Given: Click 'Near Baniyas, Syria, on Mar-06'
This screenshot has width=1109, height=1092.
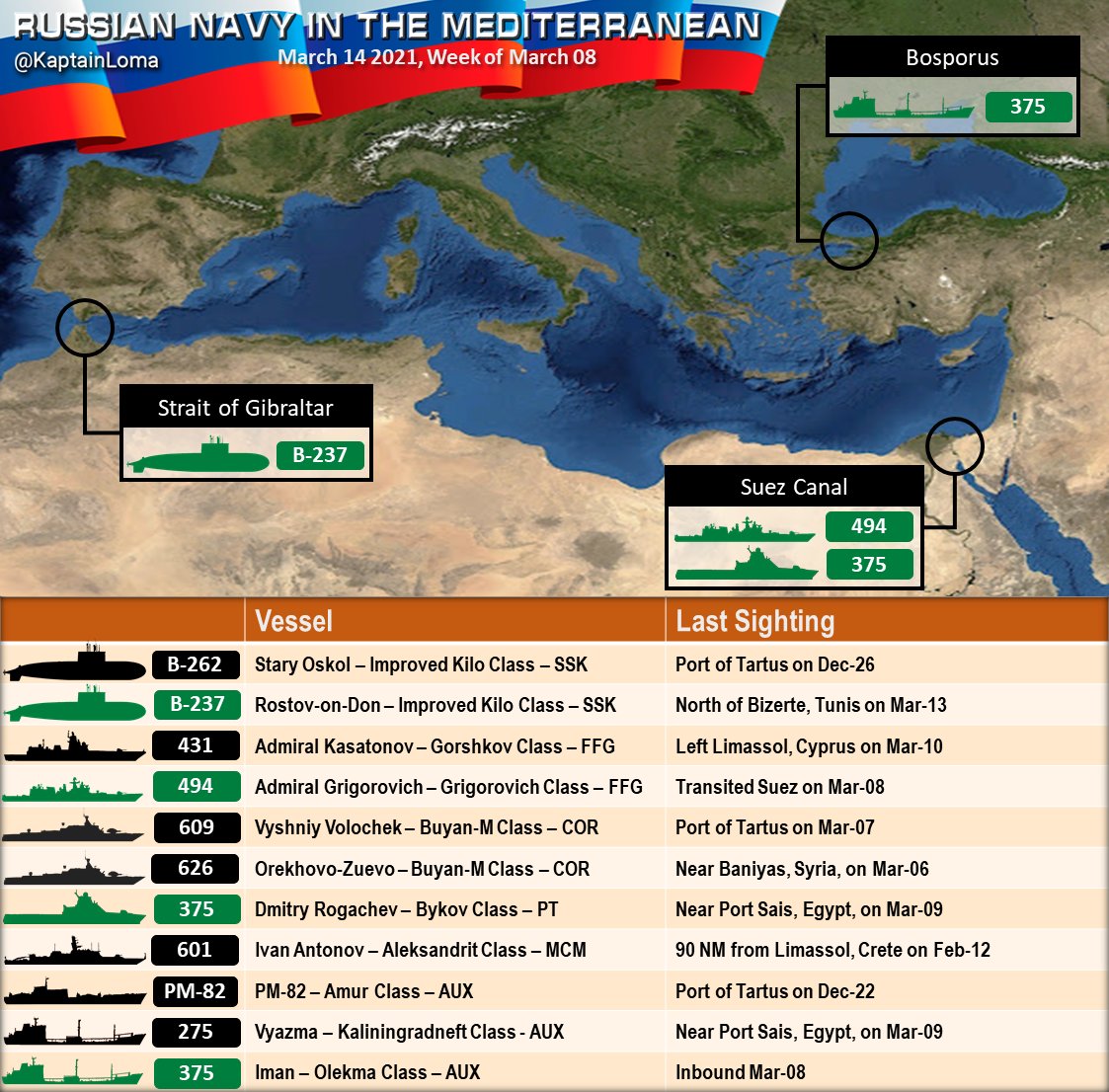Looking at the screenshot, I should point(802,869).
